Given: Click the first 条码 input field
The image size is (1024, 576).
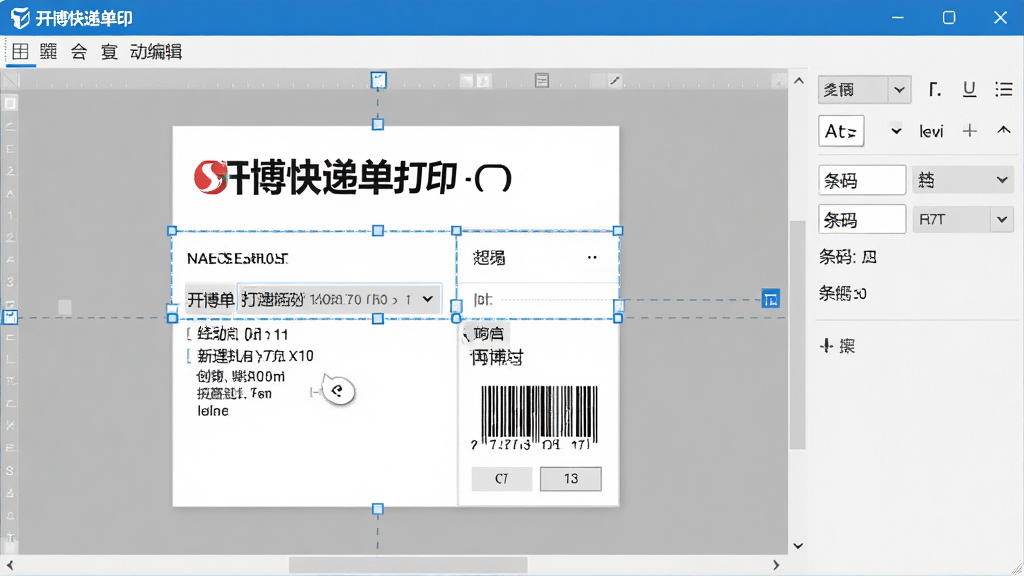Looking at the screenshot, I should click(x=862, y=180).
